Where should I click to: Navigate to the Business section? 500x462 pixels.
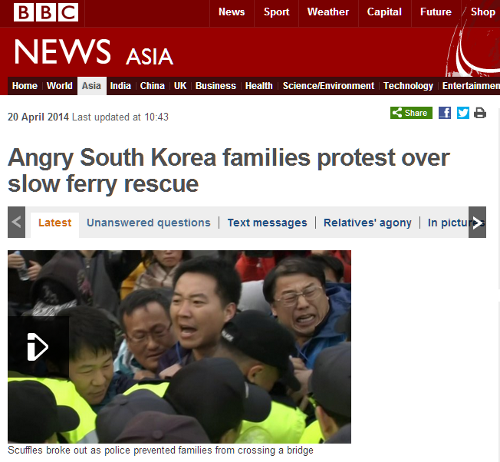click(216, 86)
